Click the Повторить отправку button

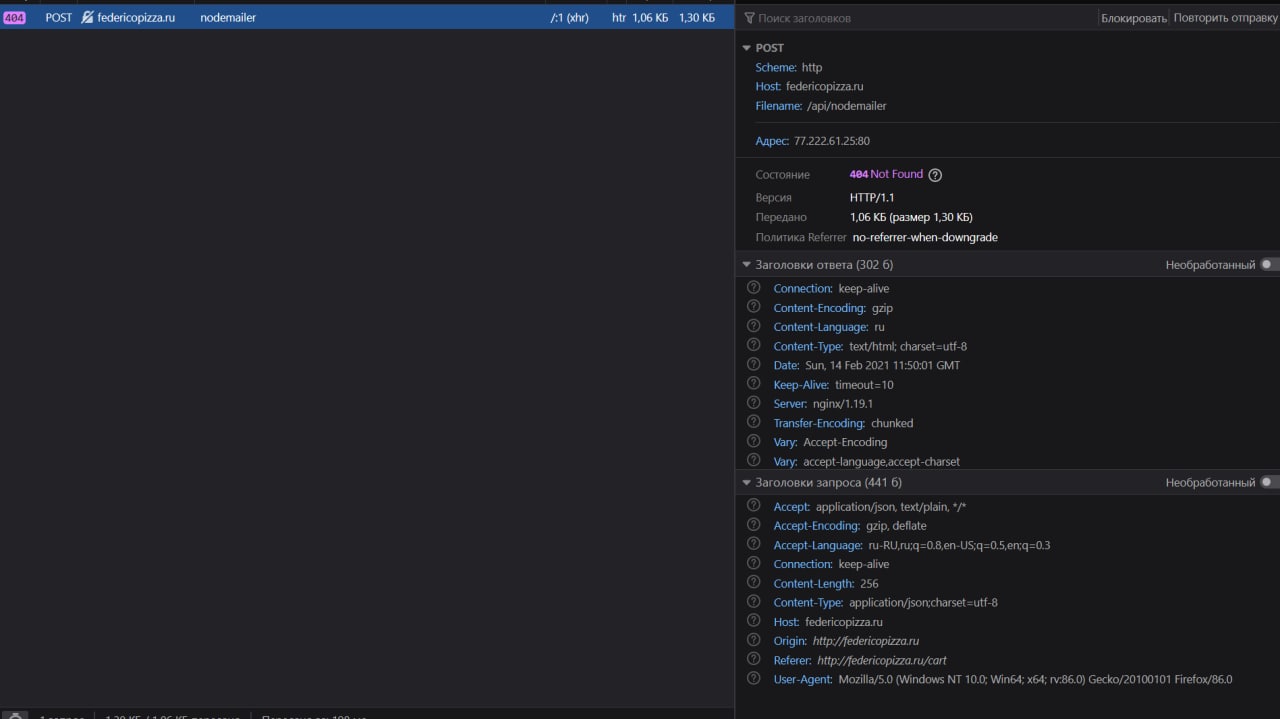pos(1226,18)
